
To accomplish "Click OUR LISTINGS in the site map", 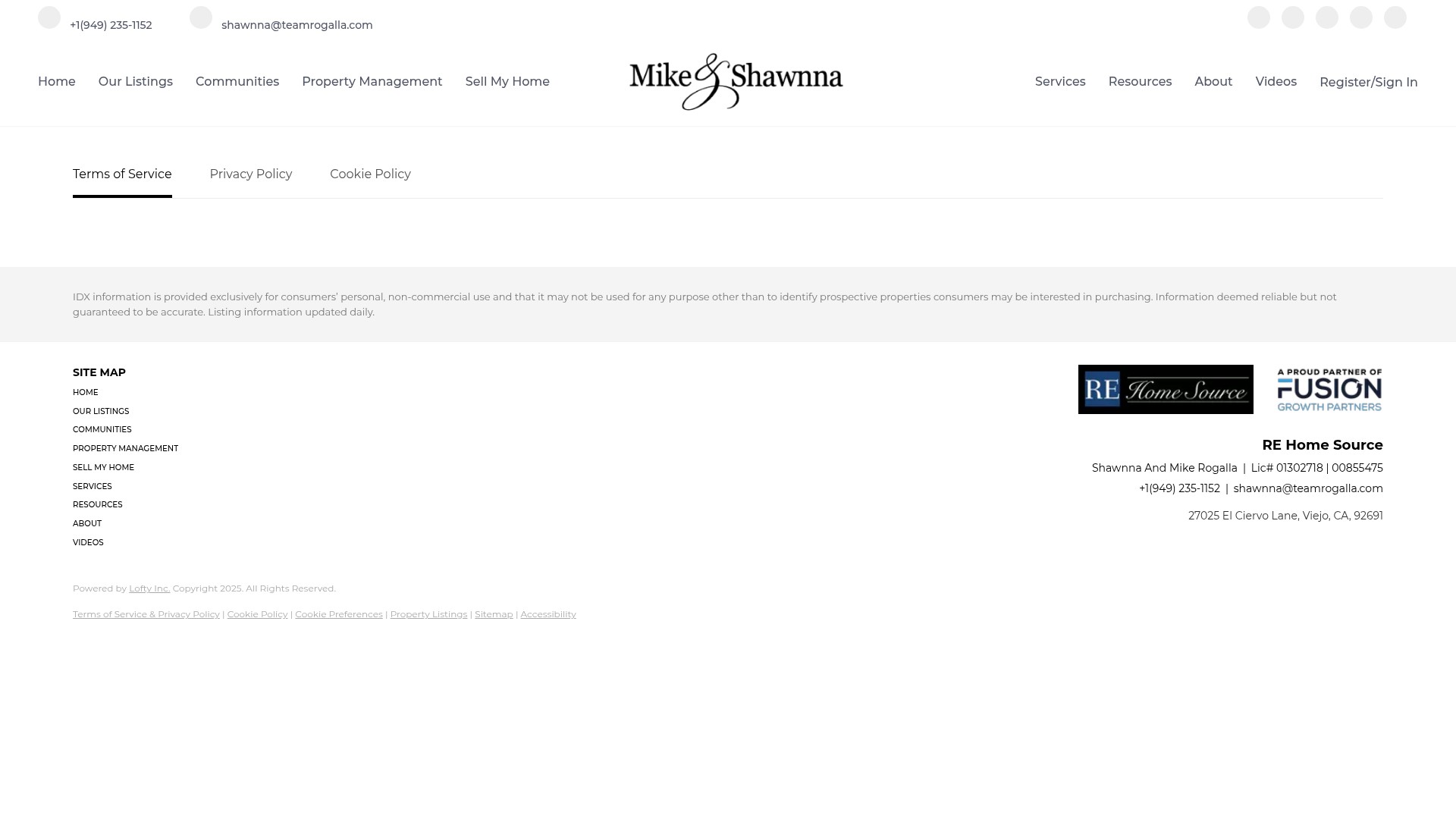I will 101,412.
